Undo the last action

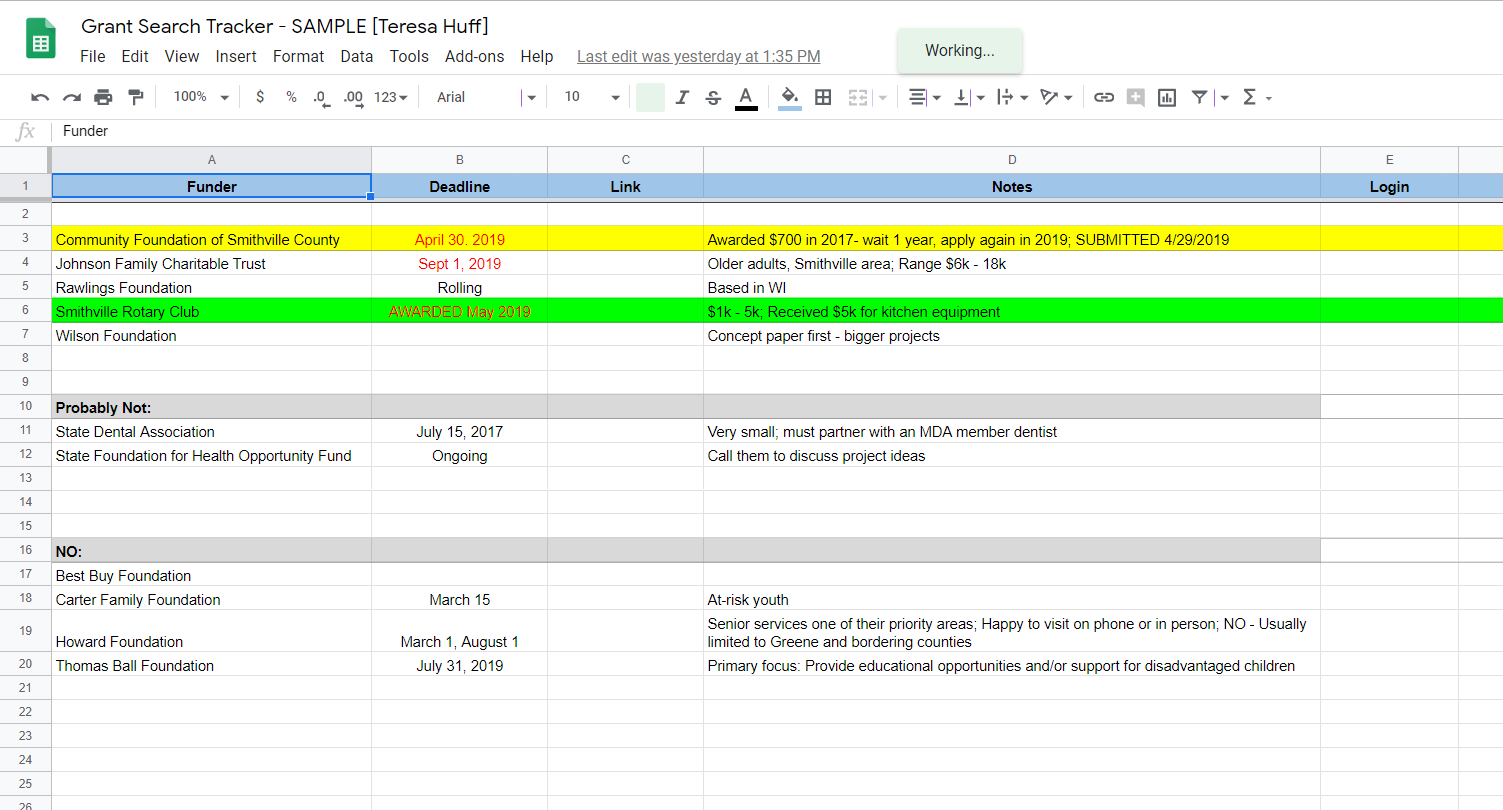(40, 97)
